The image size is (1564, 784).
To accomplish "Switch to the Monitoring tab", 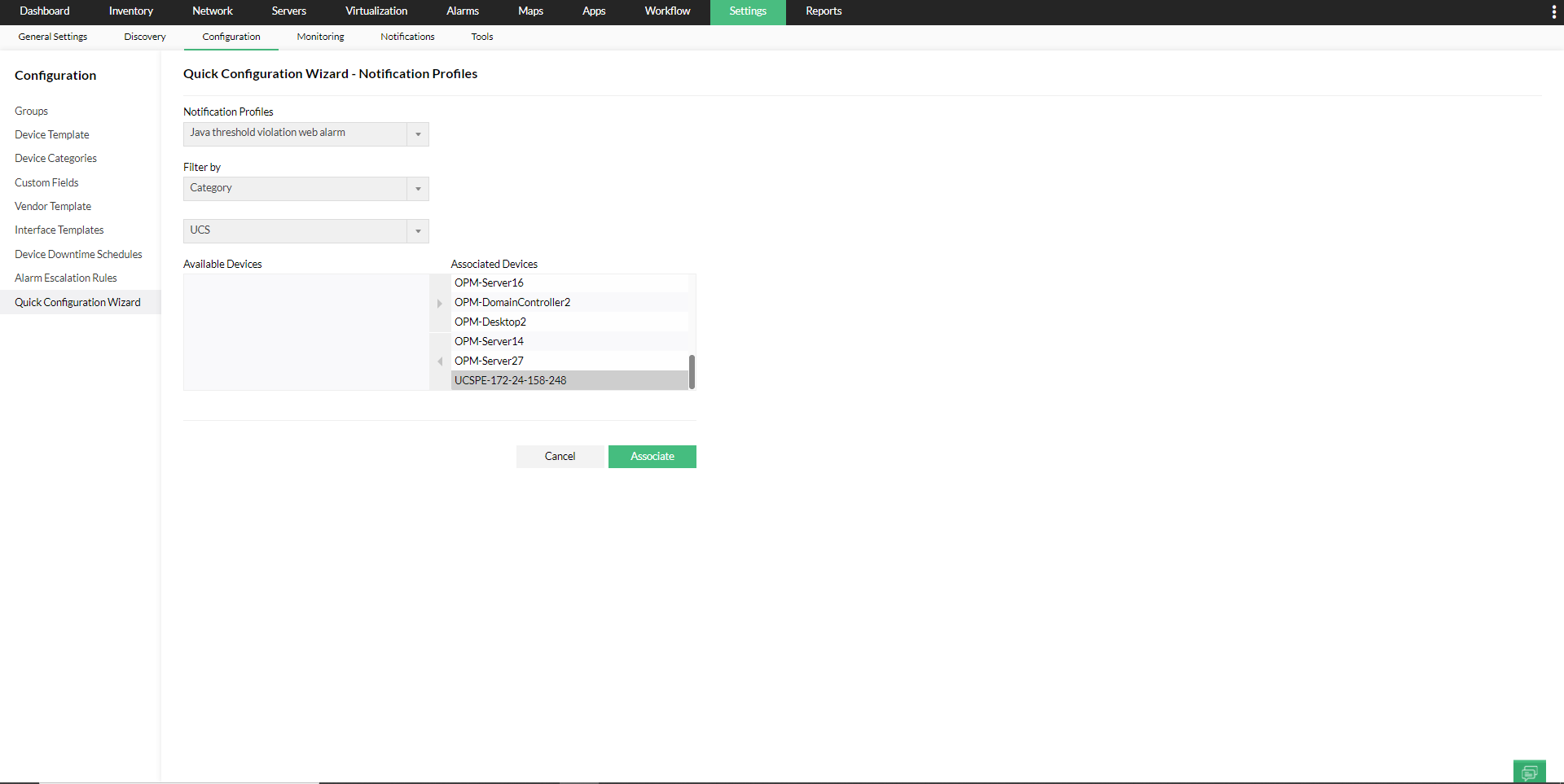I will point(320,37).
